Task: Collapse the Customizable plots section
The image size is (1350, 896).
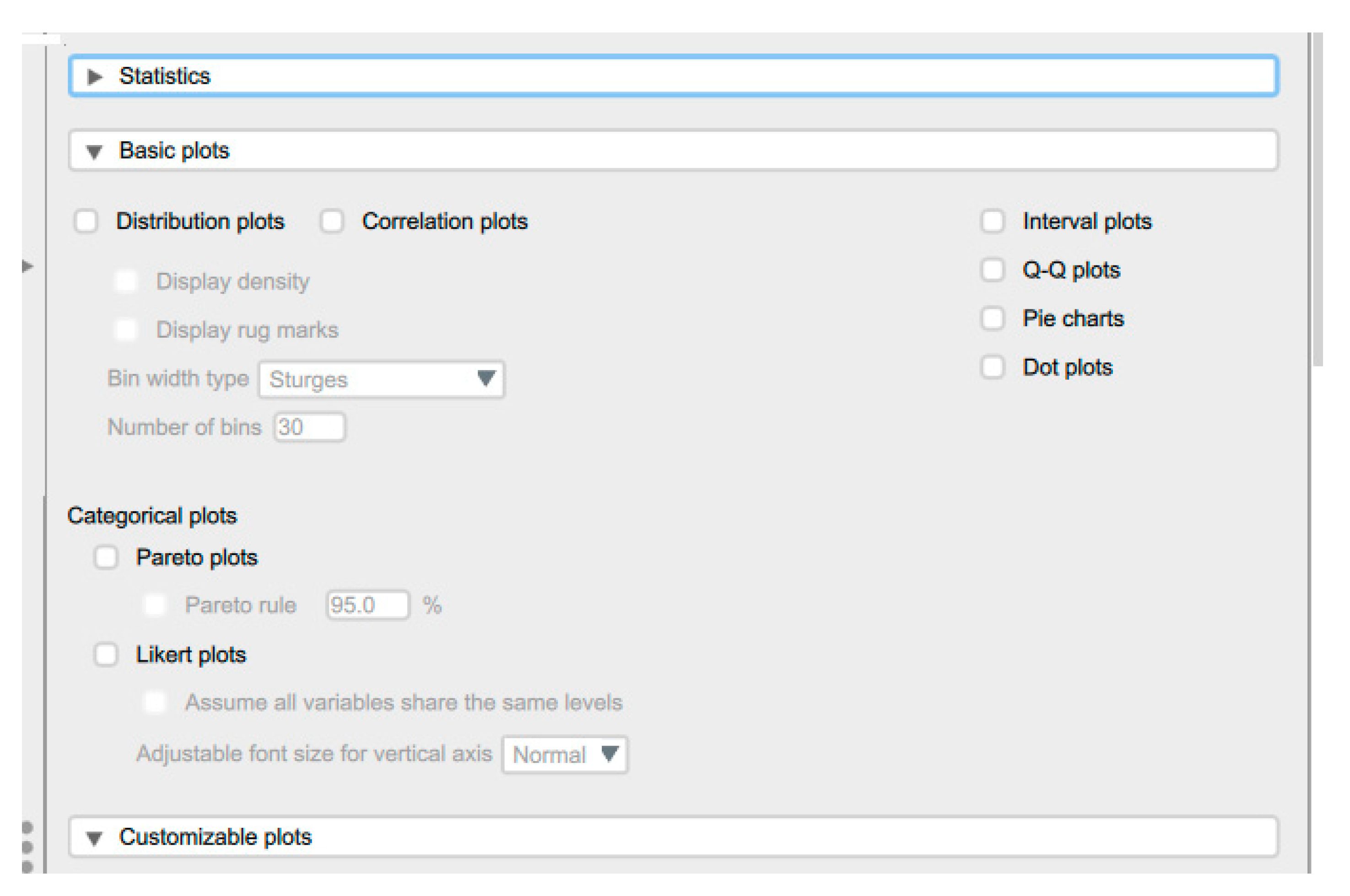Action: tap(94, 838)
